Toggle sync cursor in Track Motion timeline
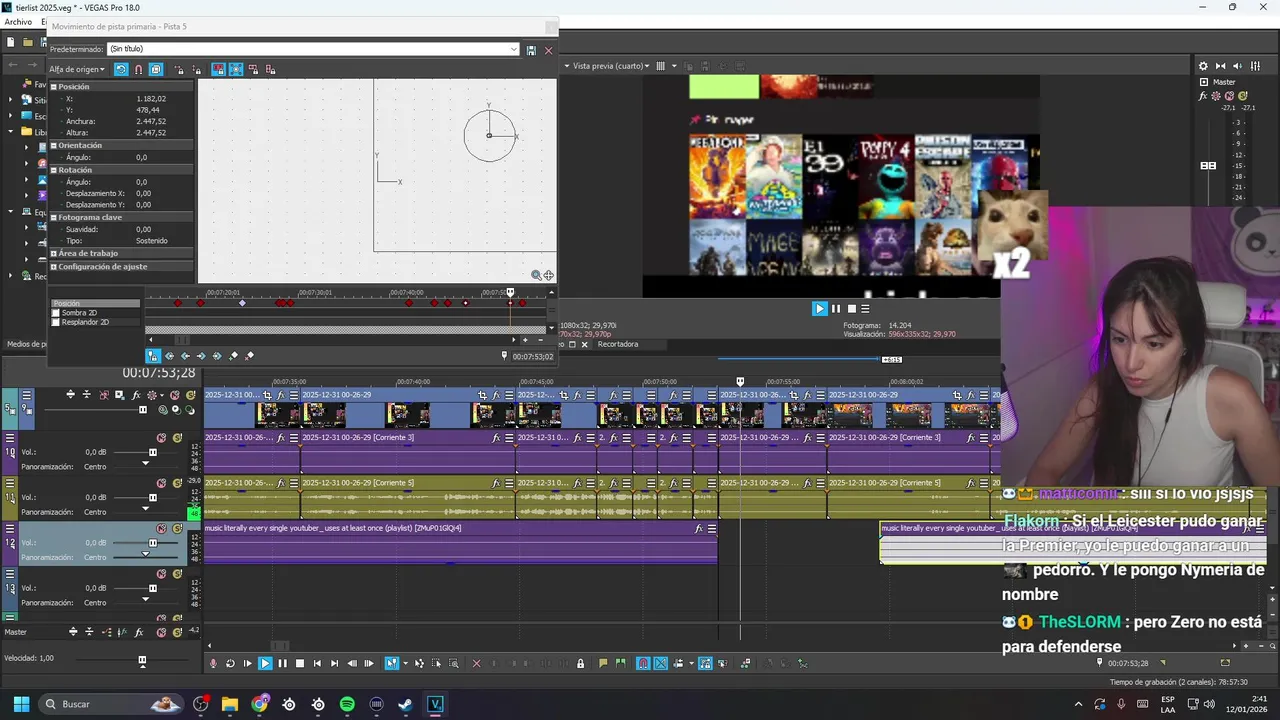The height and width of the screenshot is (720, 1280). pyautogui.click(x=153, y=355)
